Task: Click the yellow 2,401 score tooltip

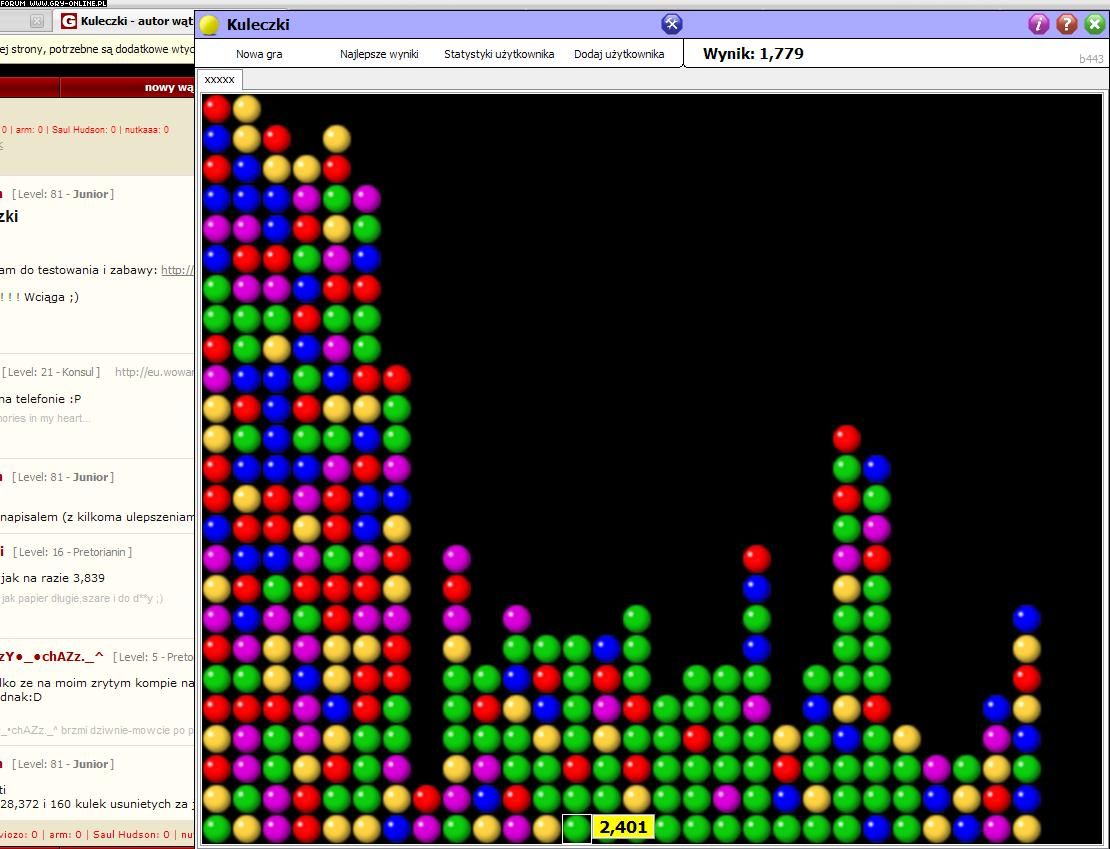Action: click(x=624, y=827)
